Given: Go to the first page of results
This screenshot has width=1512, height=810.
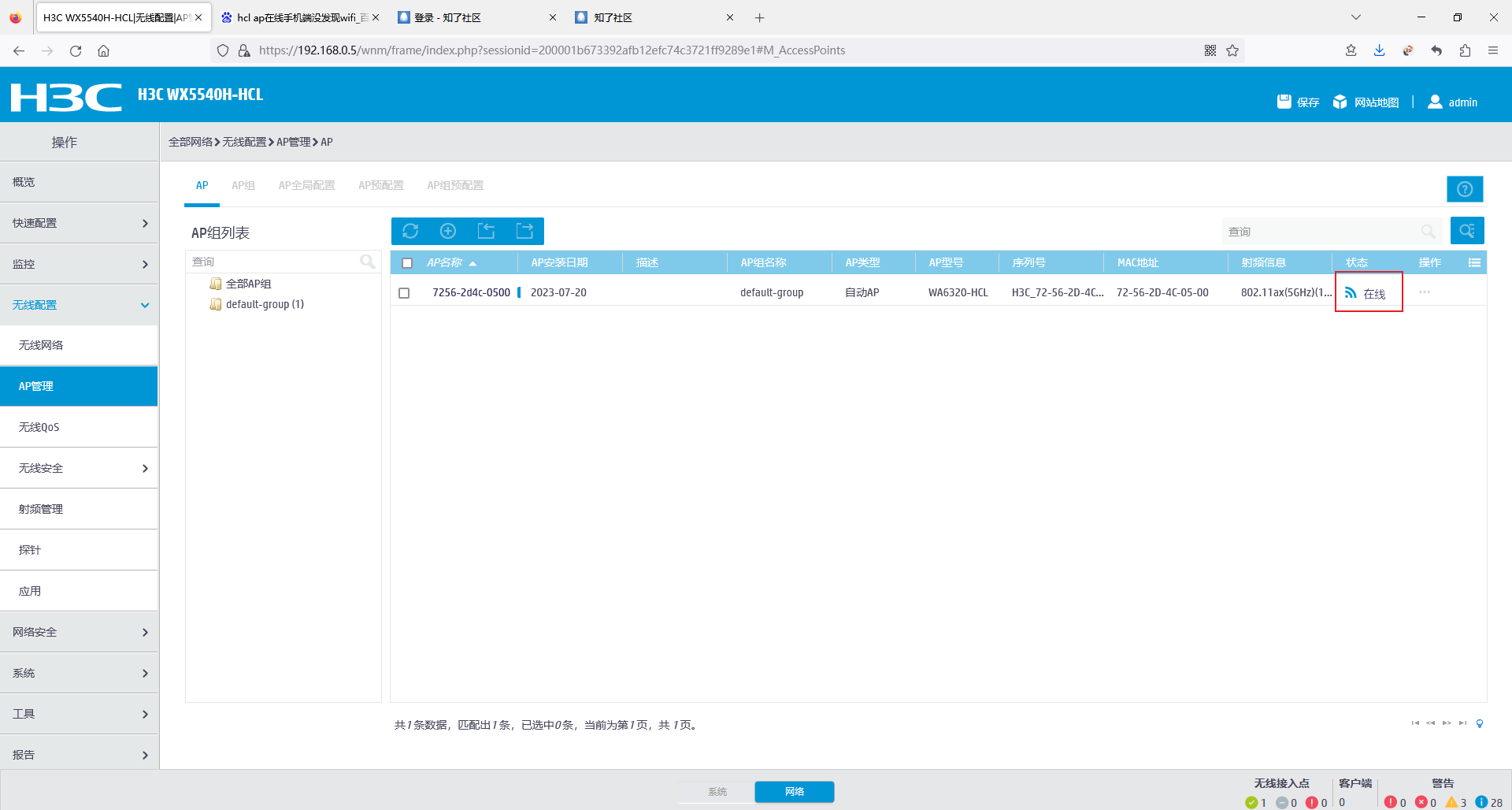Looking at the screenshot, I should (x=1415, y=723).
